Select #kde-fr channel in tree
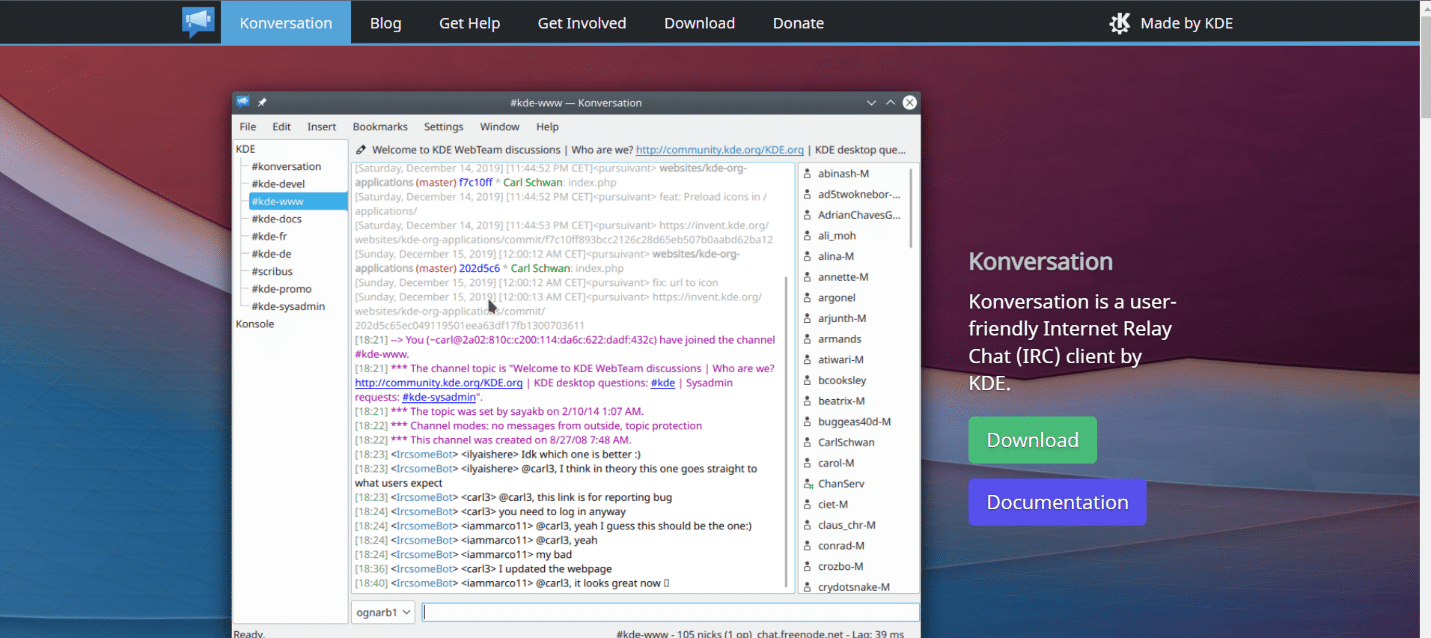Screen dimensions: 1431x638 click(x=270, y=236)
